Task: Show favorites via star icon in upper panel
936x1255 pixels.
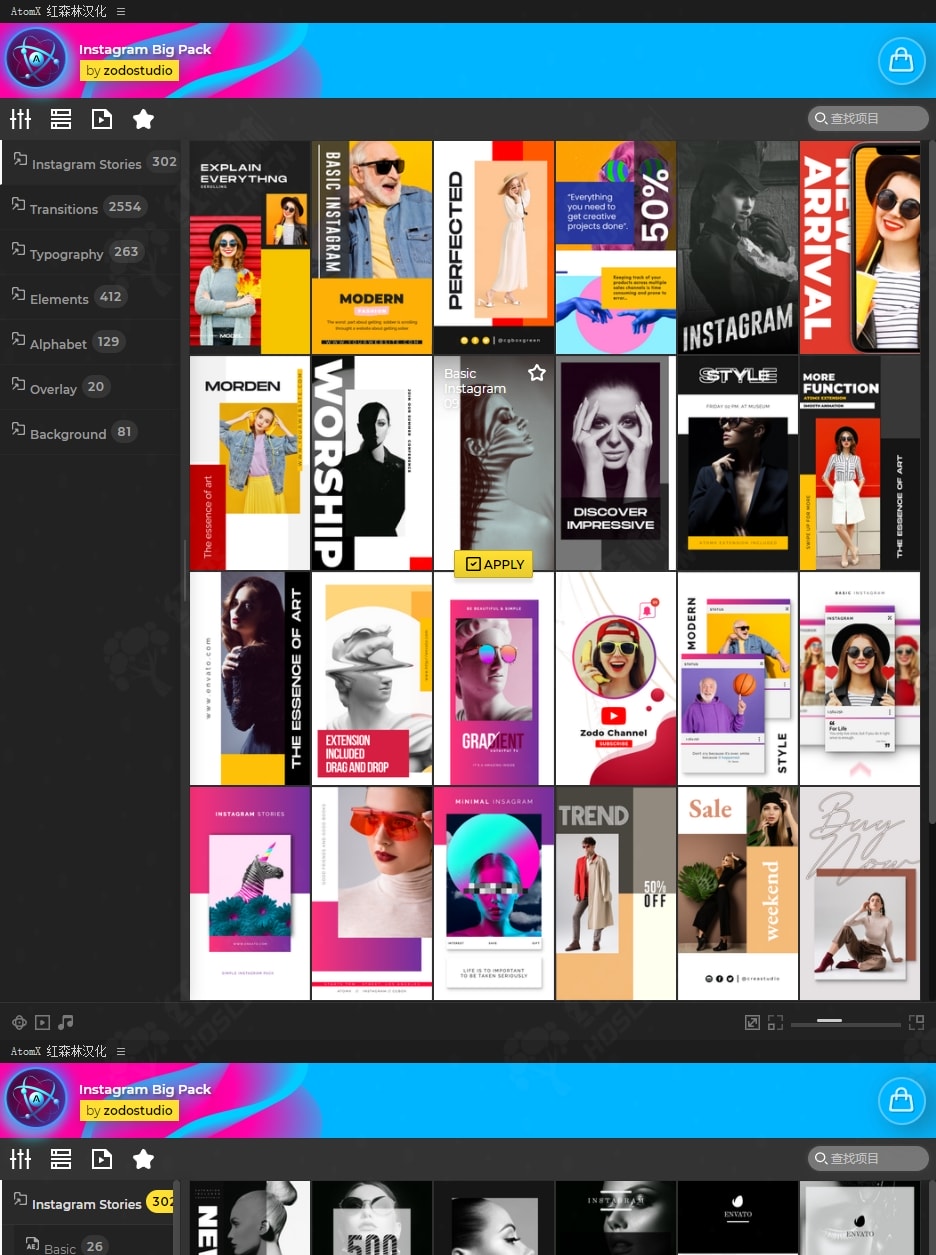Action: 144,119
